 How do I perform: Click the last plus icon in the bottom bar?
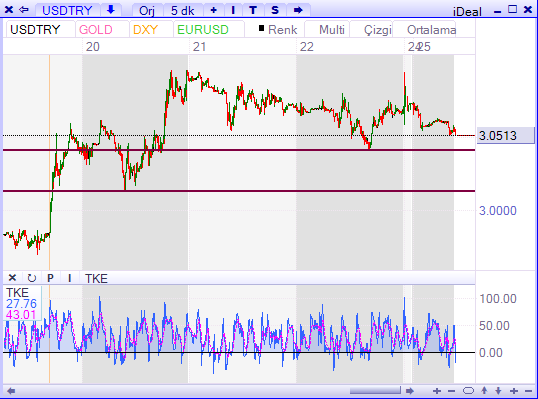click(x=514, y=391)
